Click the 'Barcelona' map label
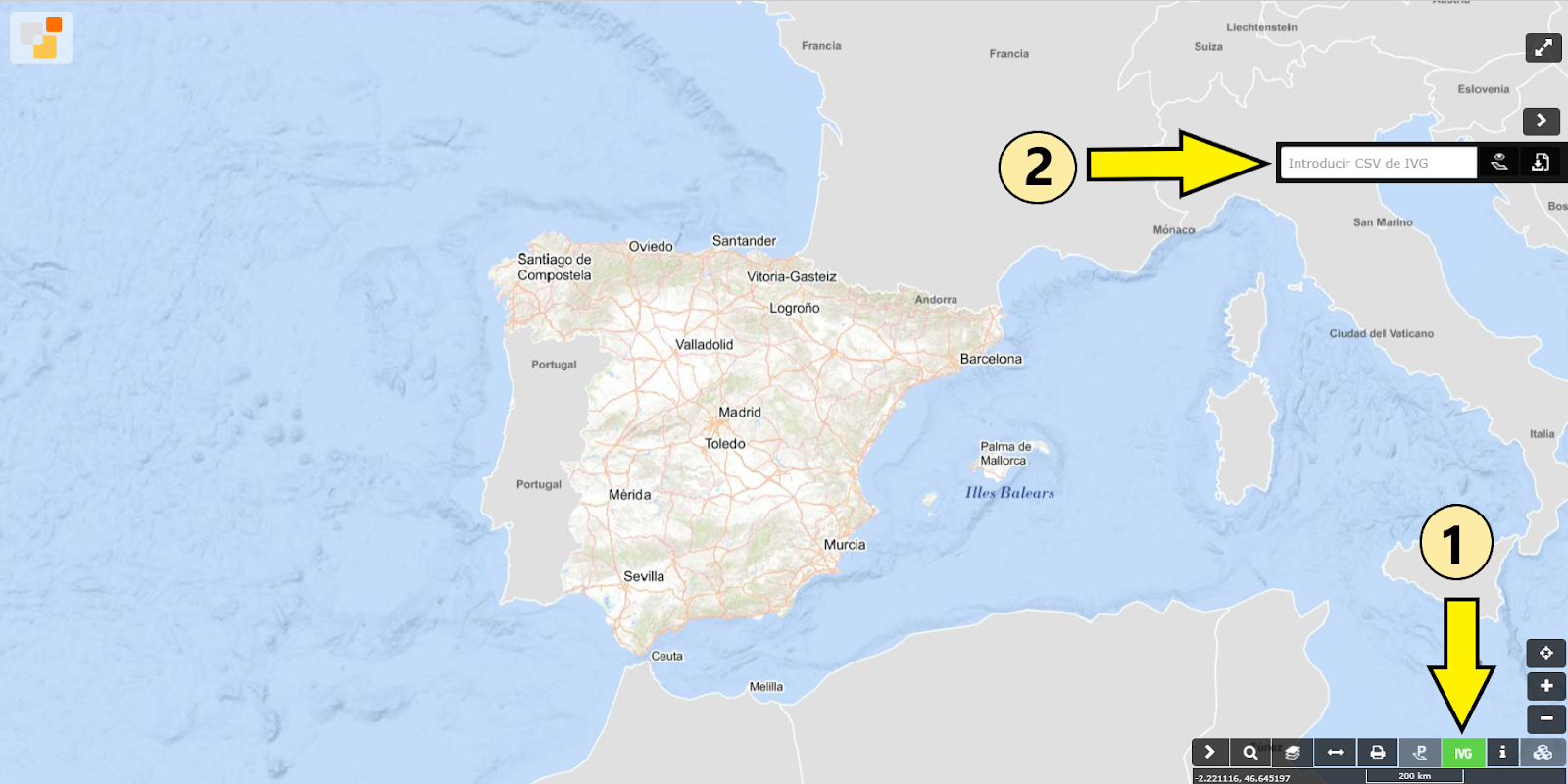Viewport: 1568px width, 784px height. (991, 359)
